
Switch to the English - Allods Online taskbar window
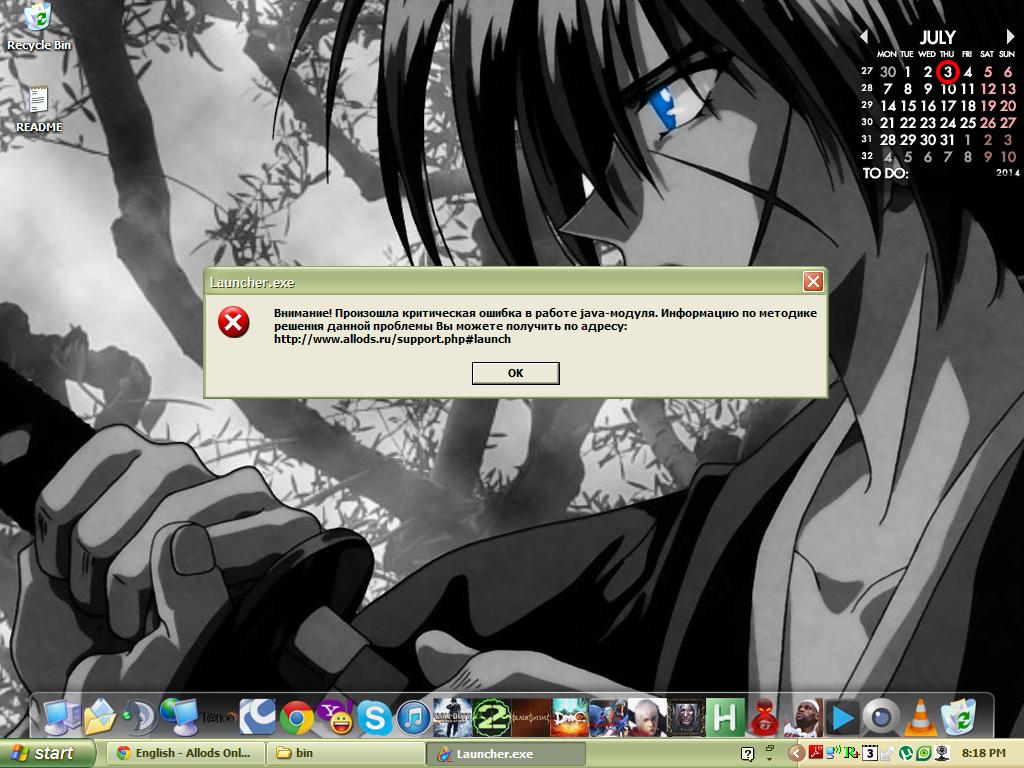tap(187, 753)
